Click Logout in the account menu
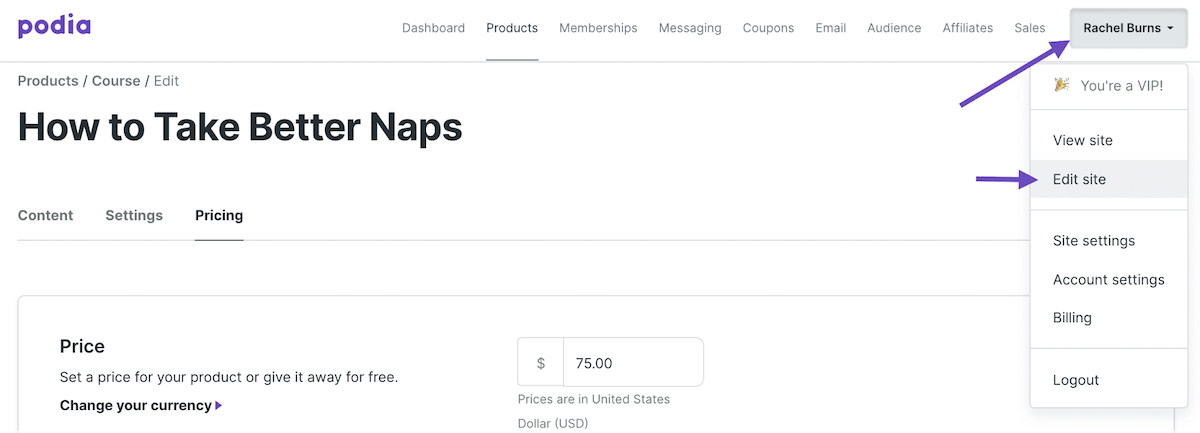Viewport: 1200px width, 433px height. point(1075,380)
